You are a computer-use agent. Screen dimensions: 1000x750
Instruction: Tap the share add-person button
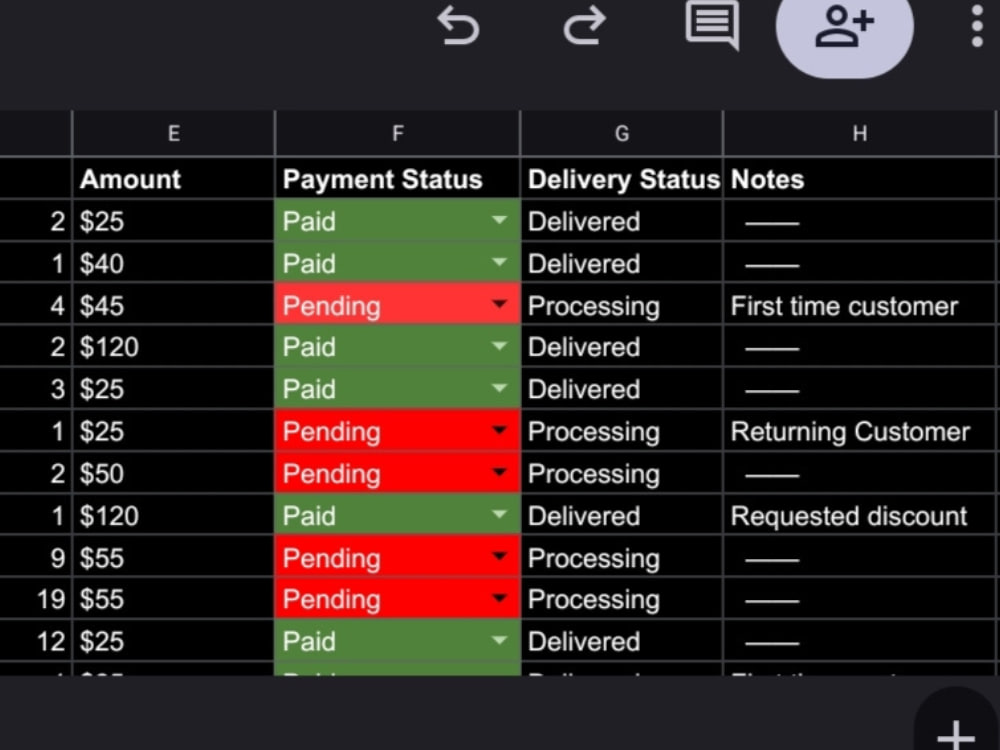(844, 27)
